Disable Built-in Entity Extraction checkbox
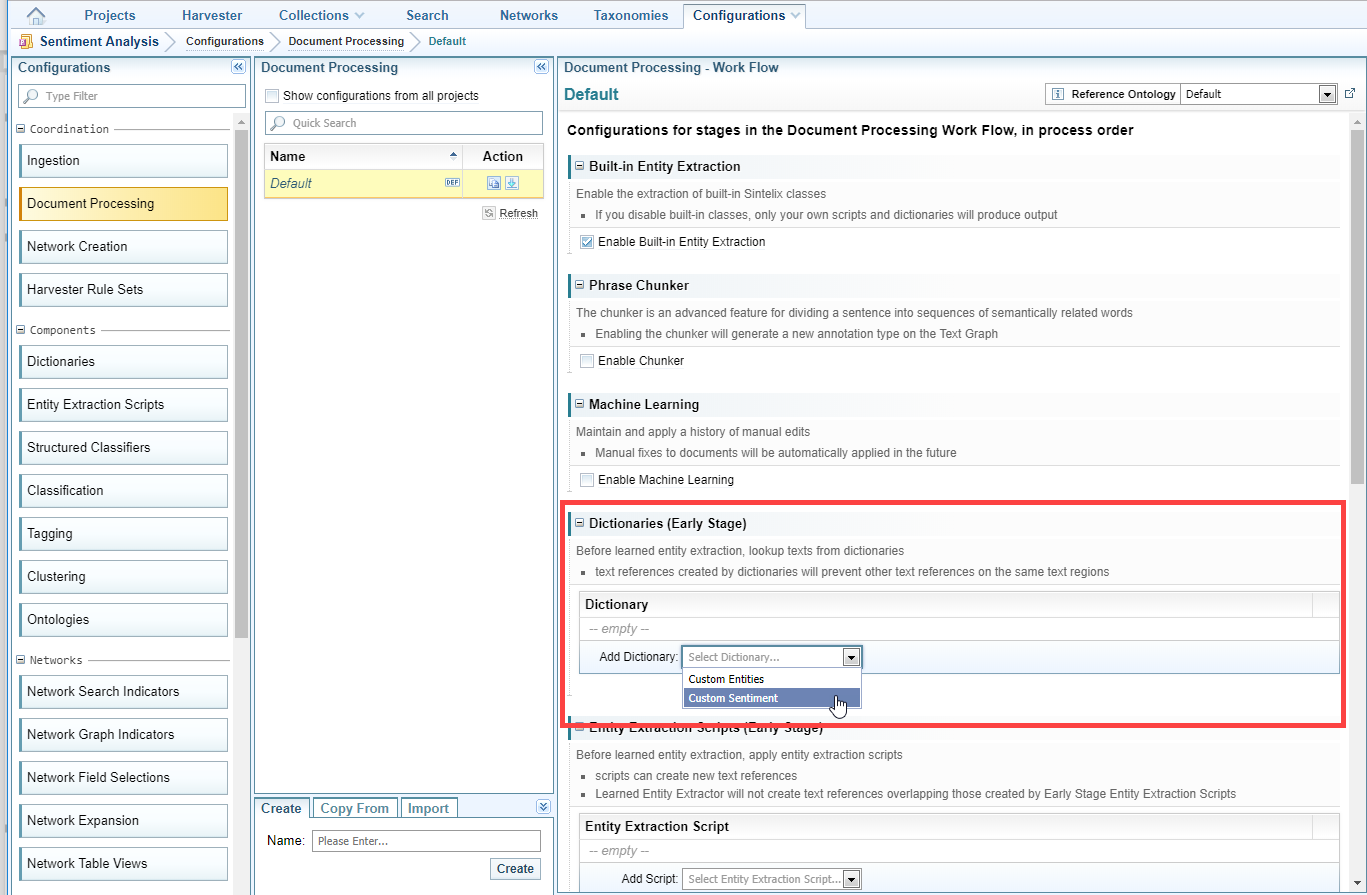1367x895 pixels. 587,242
